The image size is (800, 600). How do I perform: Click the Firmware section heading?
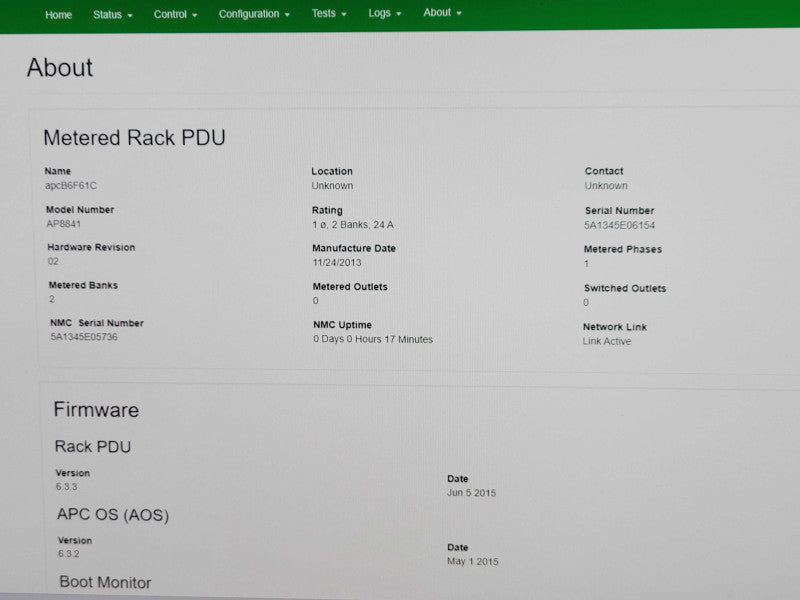[96, 410]
